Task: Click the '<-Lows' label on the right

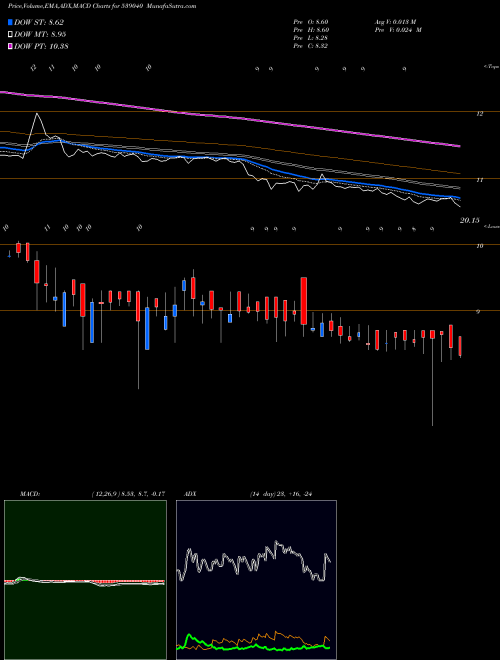Action: coord(491,226)
